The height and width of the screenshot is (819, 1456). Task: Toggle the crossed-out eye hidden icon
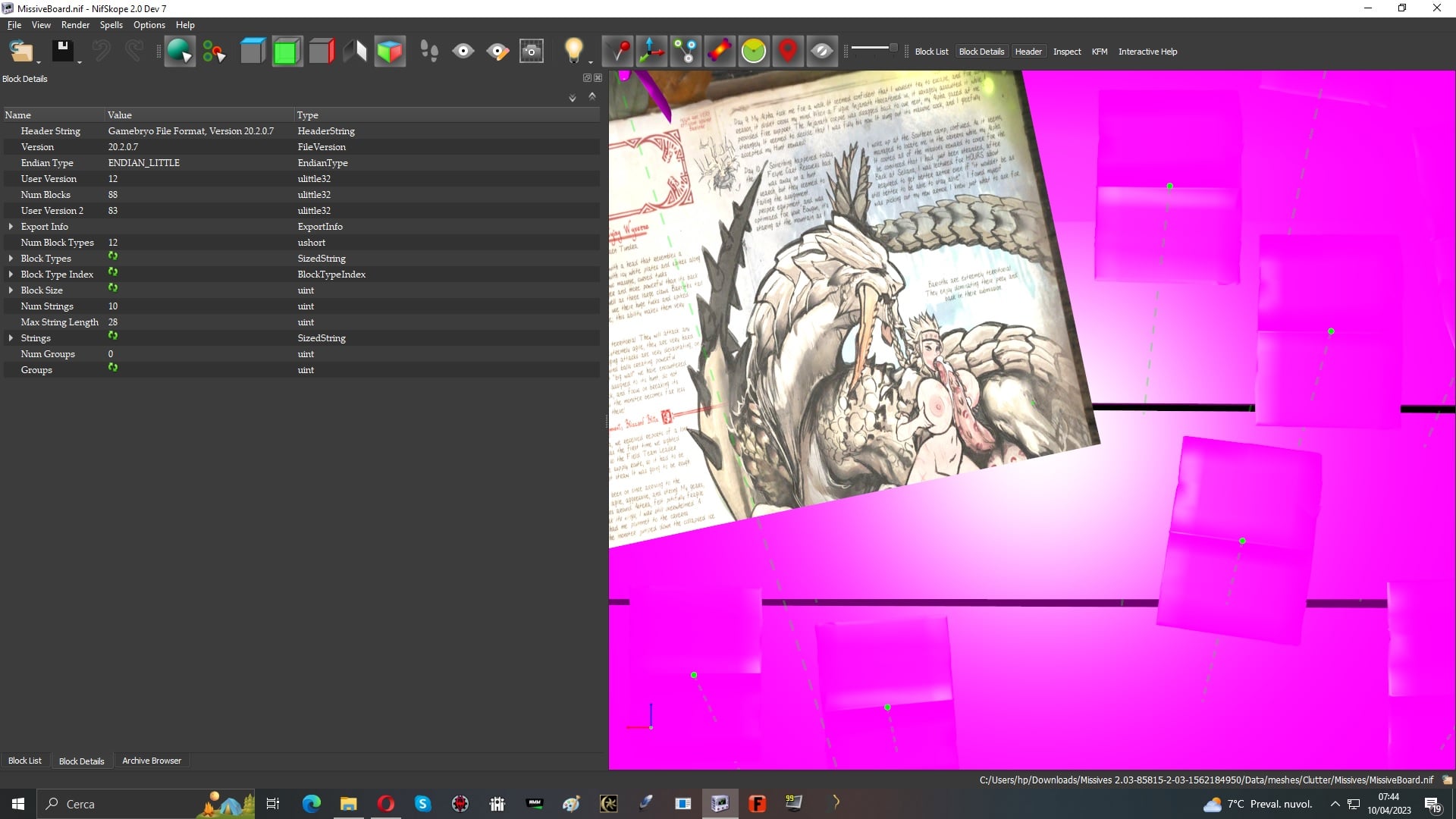coord(822,52)
